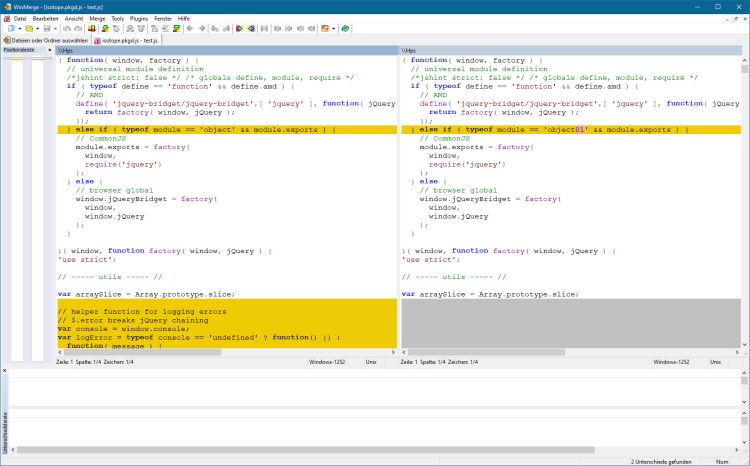Click the Refresh icon at toolbar end

tap(345, 29)
